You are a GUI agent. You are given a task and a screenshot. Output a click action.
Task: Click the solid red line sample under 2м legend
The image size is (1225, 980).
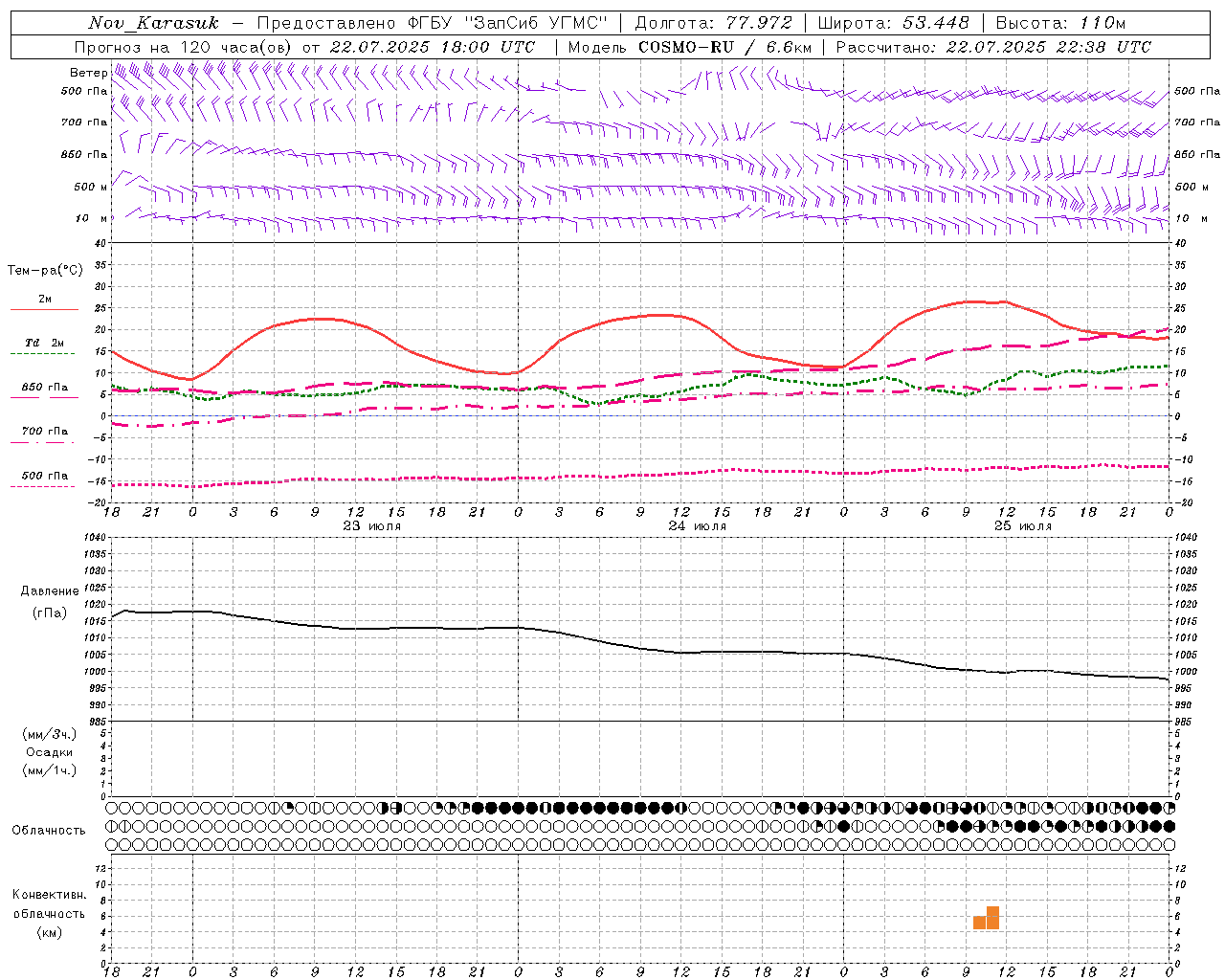44,310
